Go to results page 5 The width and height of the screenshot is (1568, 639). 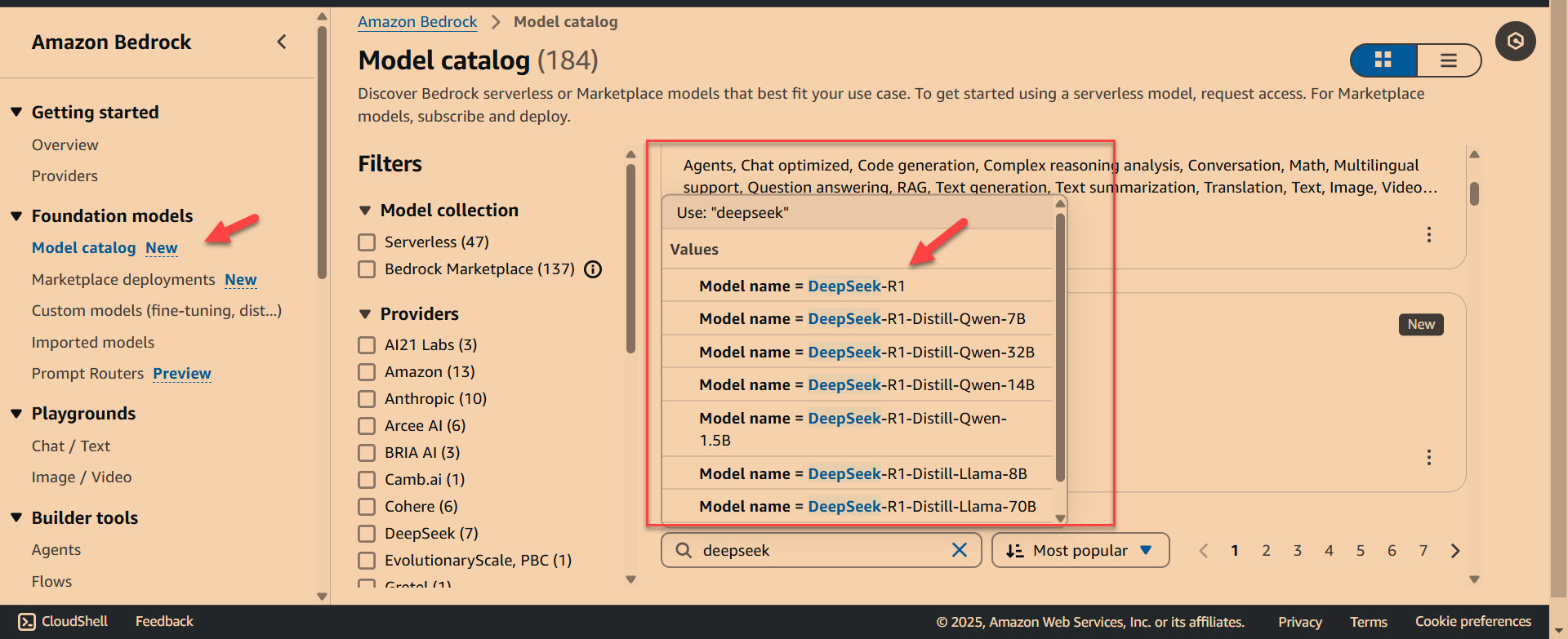click(1361, 551)
